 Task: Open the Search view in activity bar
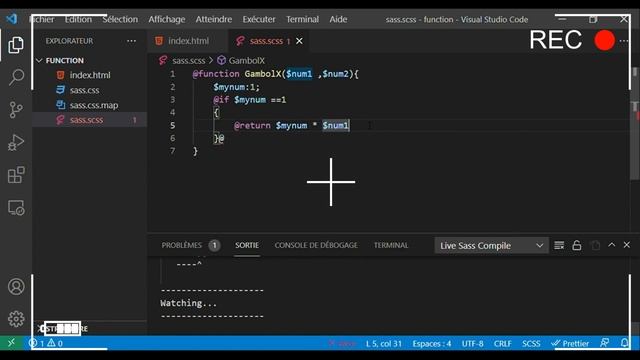tap(16, 77)
